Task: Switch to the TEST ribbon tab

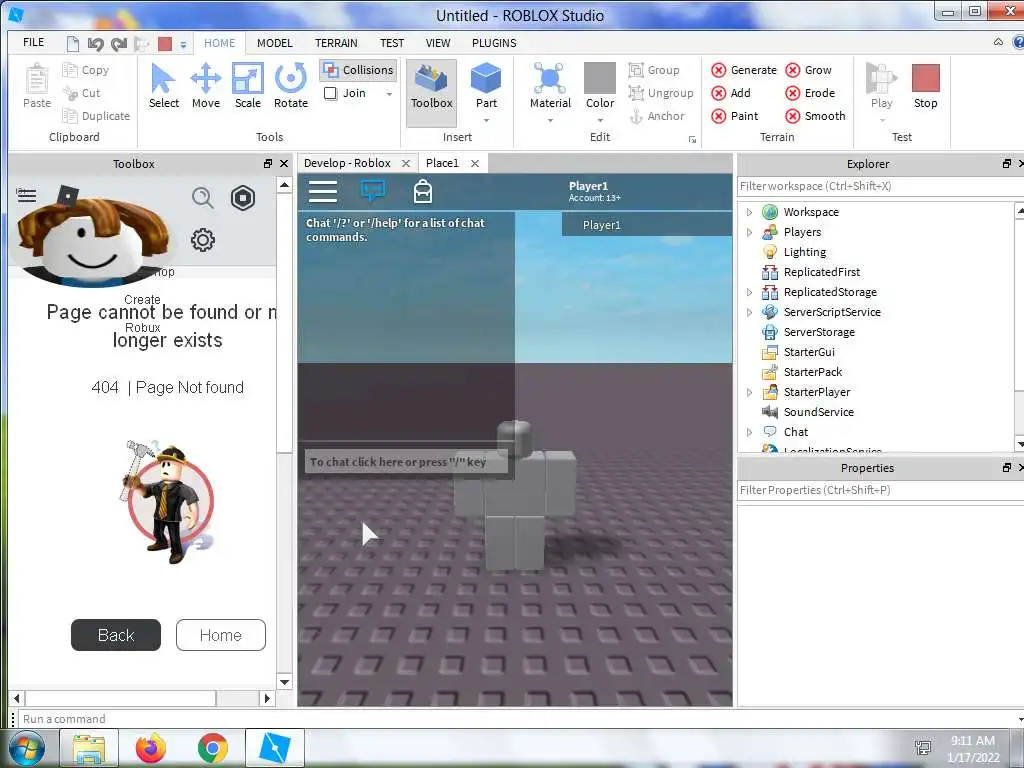Action: pos(392,43)
